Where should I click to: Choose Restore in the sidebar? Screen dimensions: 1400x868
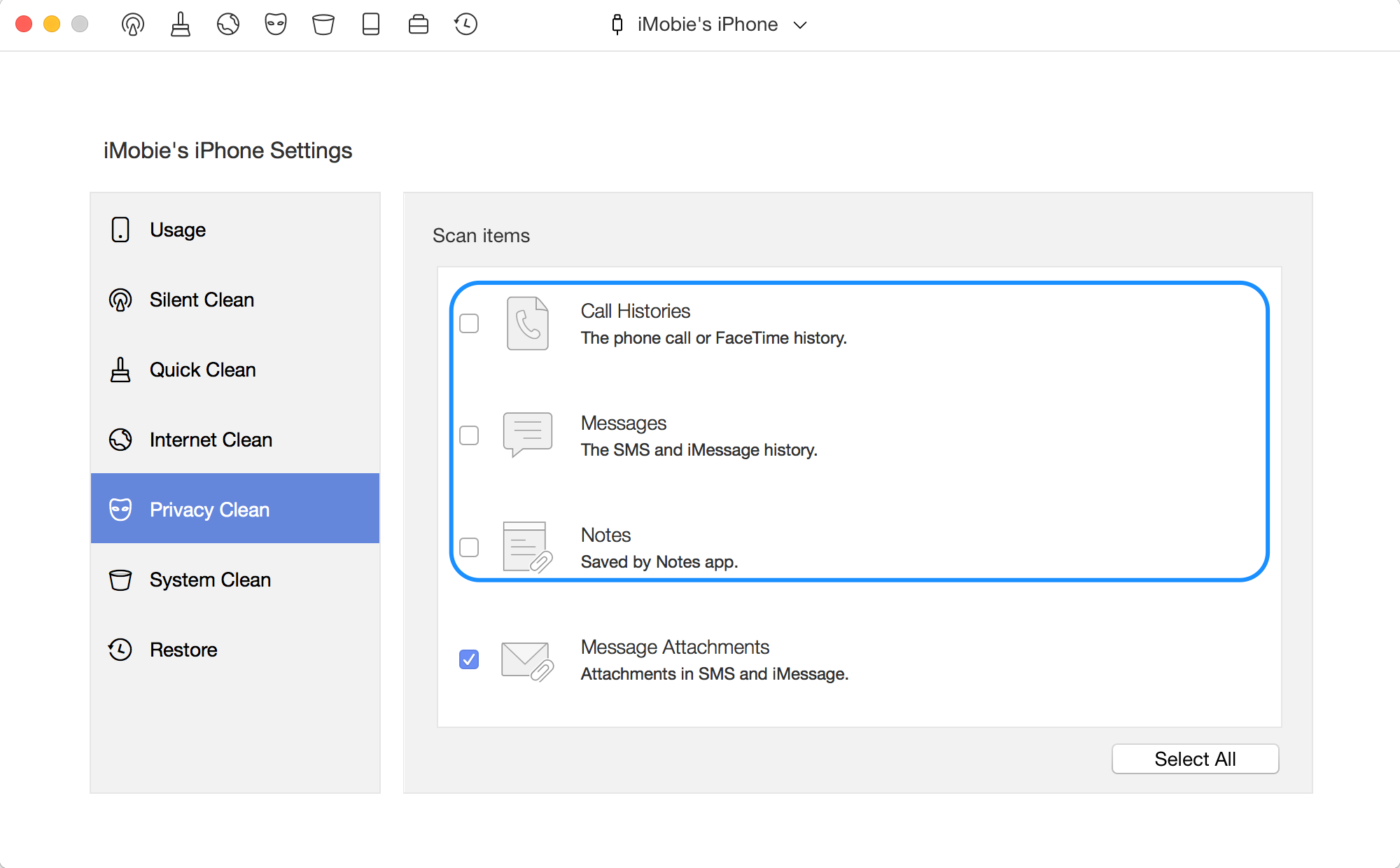tap(235, 650)
